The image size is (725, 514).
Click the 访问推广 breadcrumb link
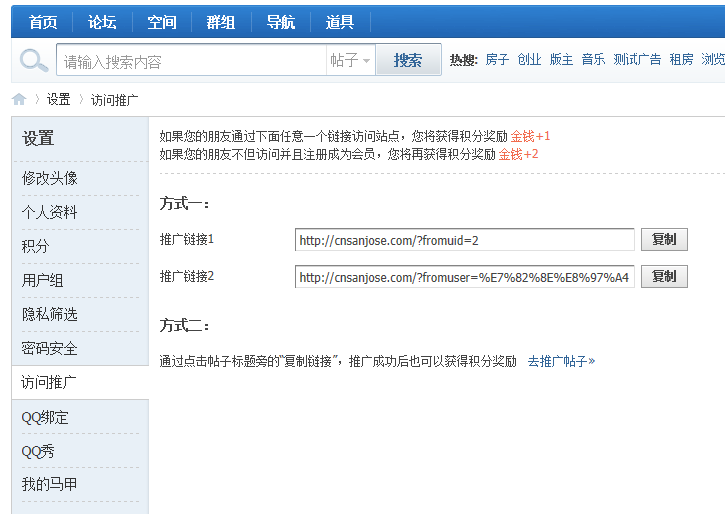pos(114,100)
